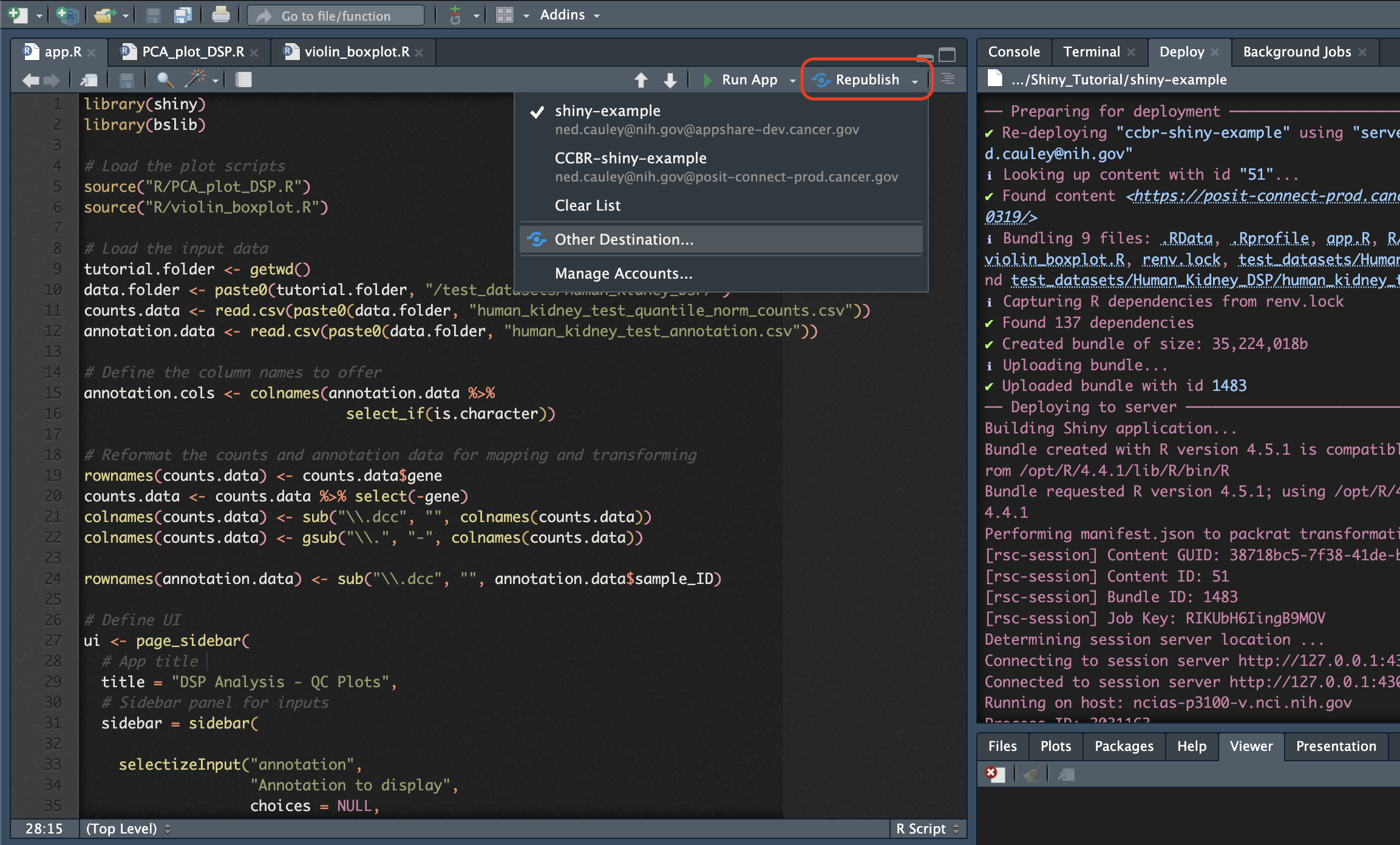Click the magnifier find/replace icon
The height and width of the screenshot is (845, 1400).
(x=164, y=80)
